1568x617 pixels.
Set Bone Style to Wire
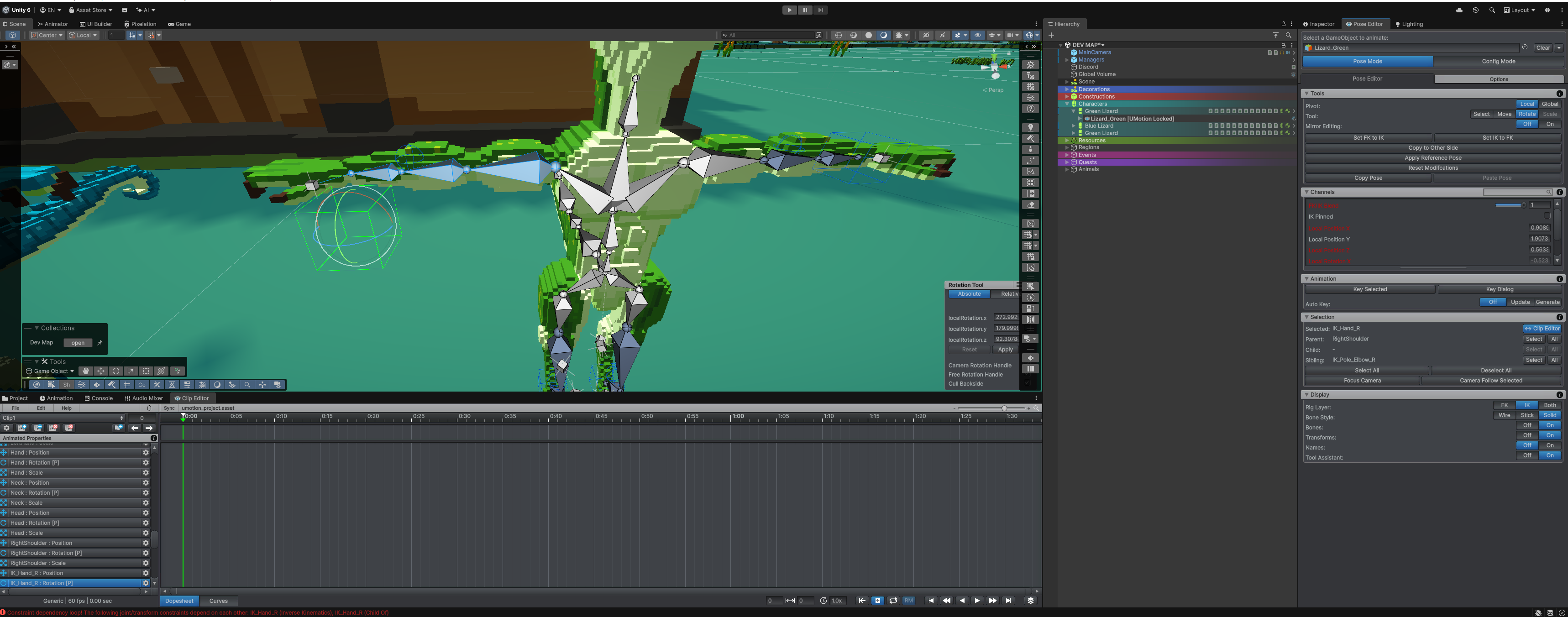pyautogui.click(x=1504, y=416)
